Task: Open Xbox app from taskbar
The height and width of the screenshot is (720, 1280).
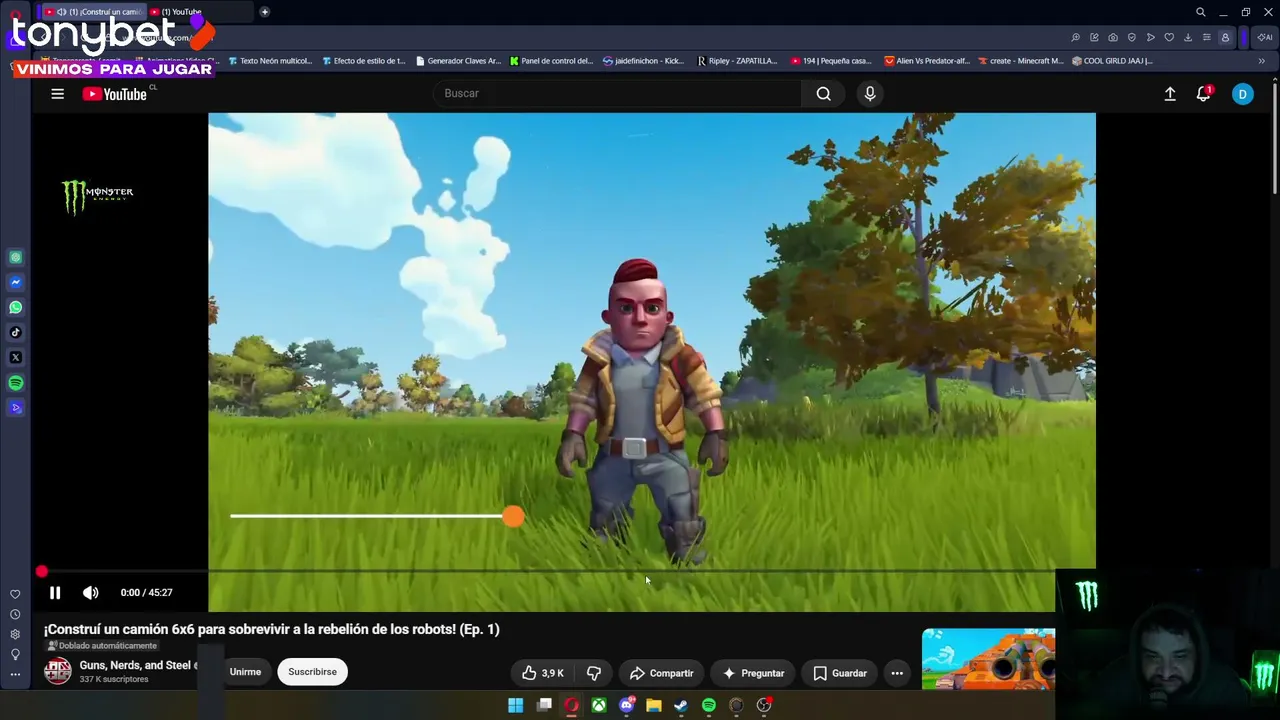Action: point(598,705)
